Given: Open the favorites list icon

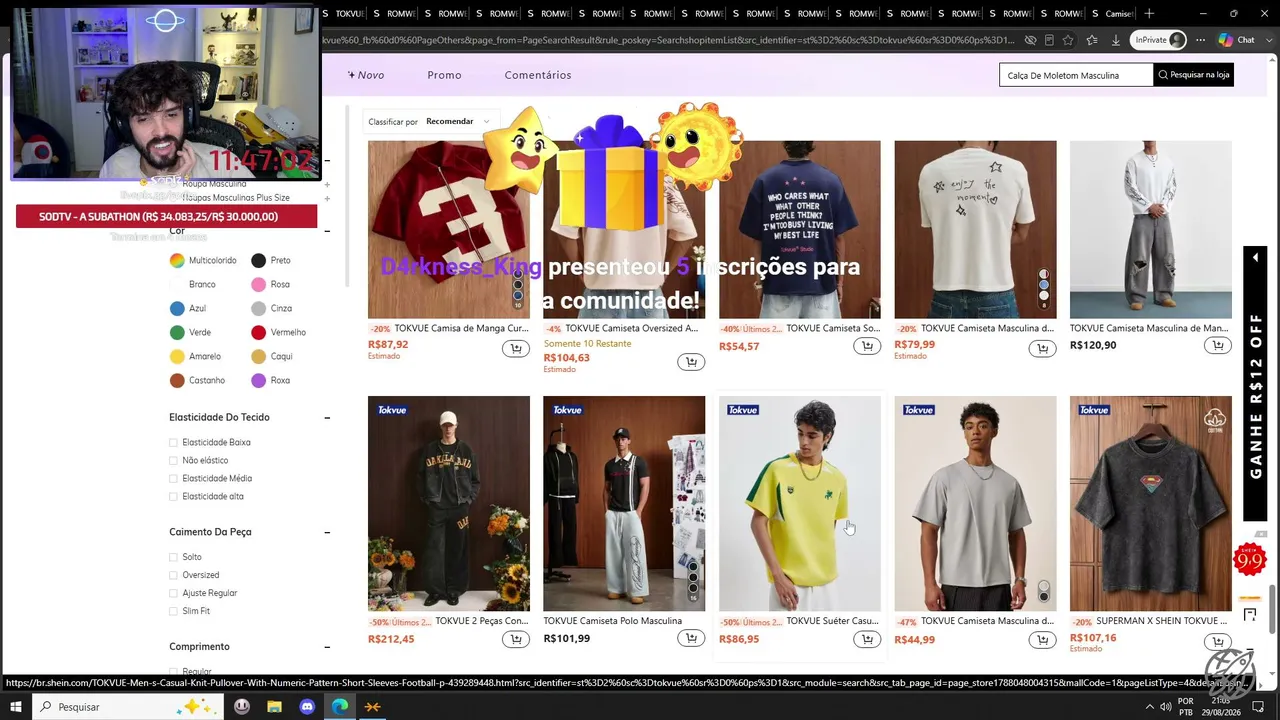Looking at the screenshot, I should coord(1091,40).
